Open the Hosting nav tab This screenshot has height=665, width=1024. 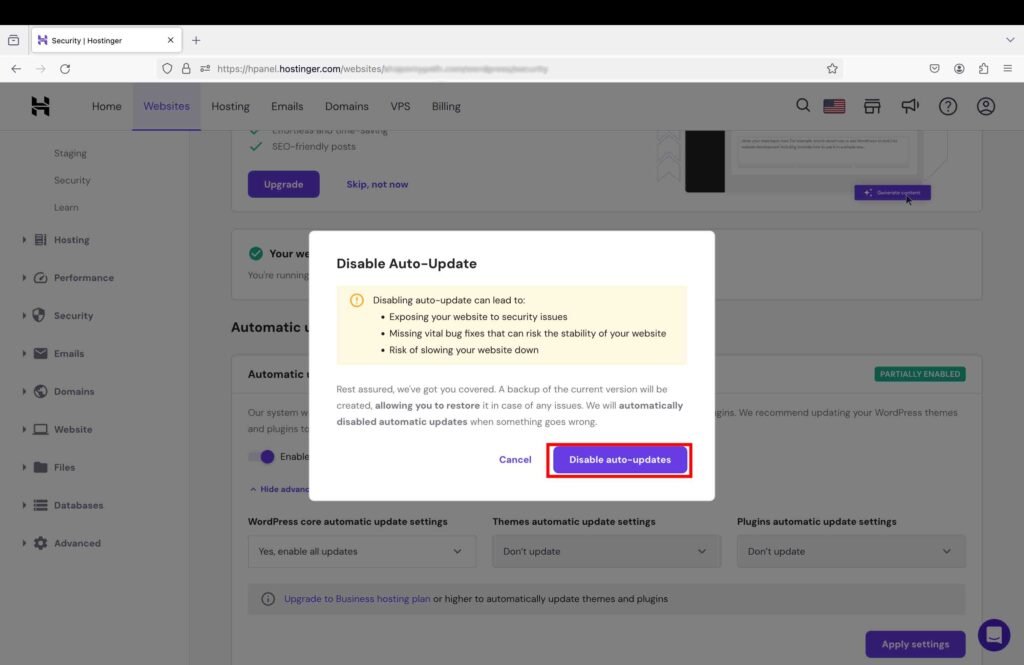pos(231,106)
